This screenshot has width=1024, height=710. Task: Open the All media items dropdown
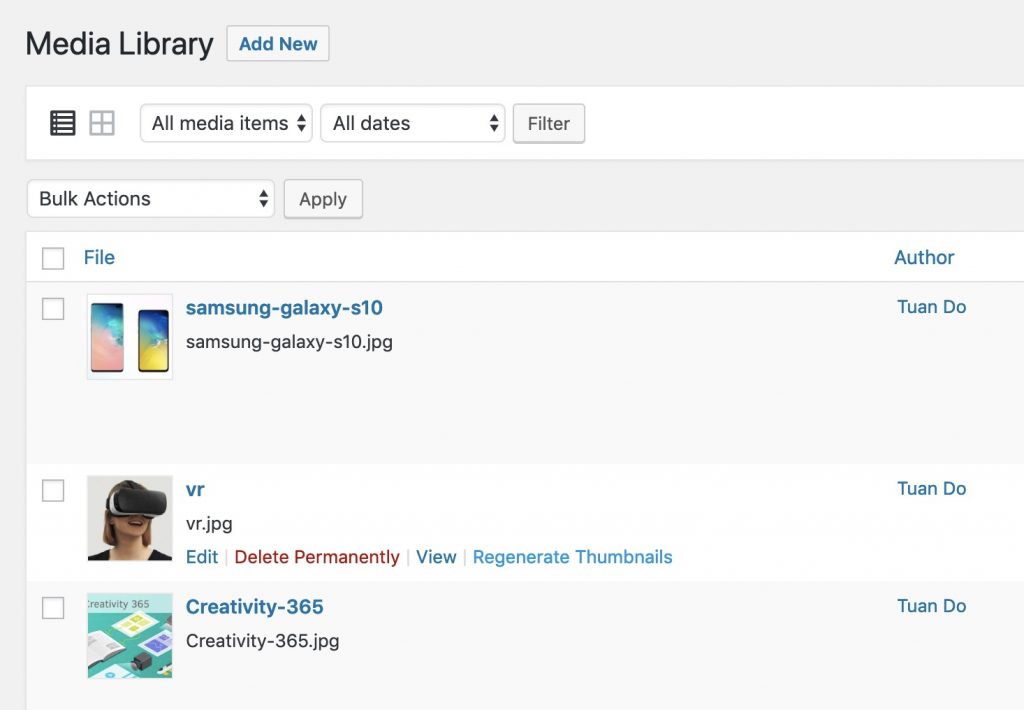[x=226, y=124]
